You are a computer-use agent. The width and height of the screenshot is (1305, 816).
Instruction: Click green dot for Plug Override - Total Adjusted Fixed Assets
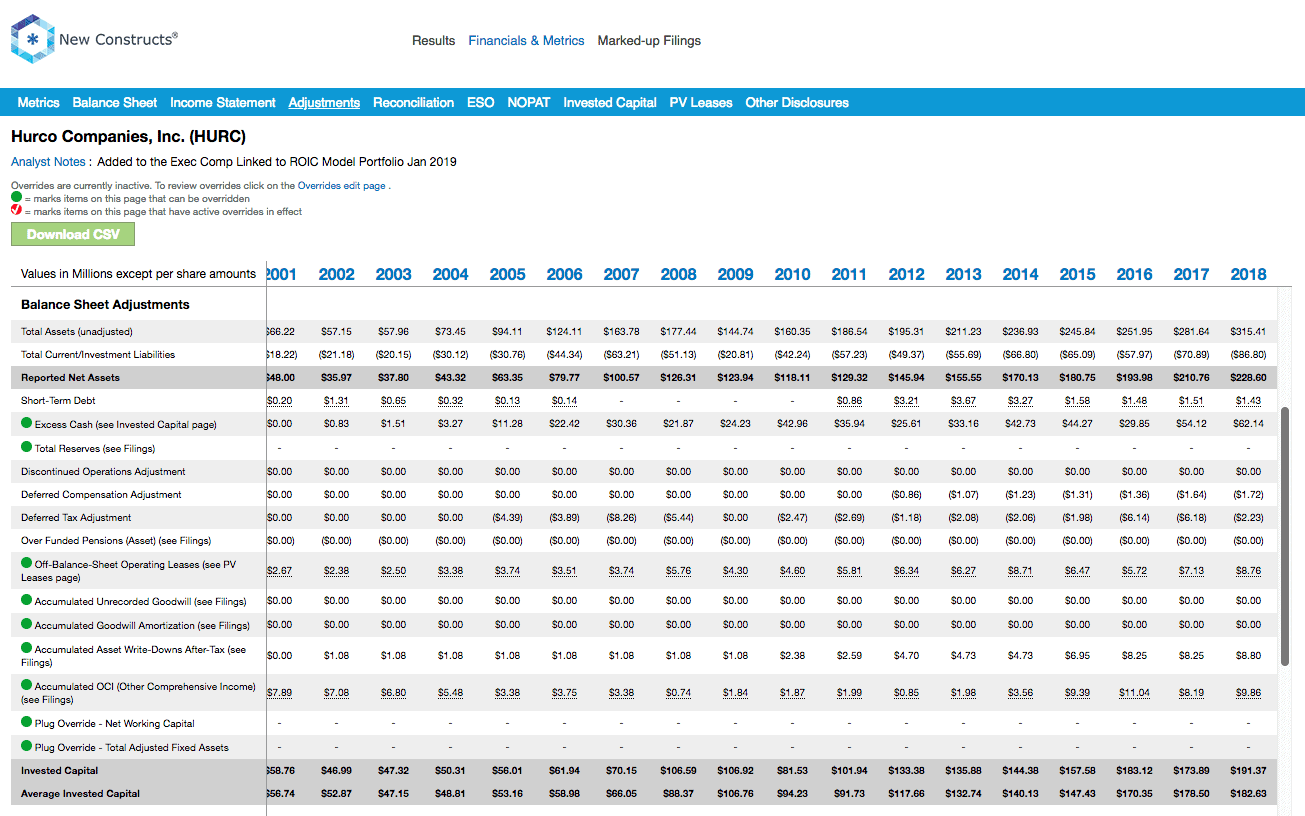click(27, 746)
